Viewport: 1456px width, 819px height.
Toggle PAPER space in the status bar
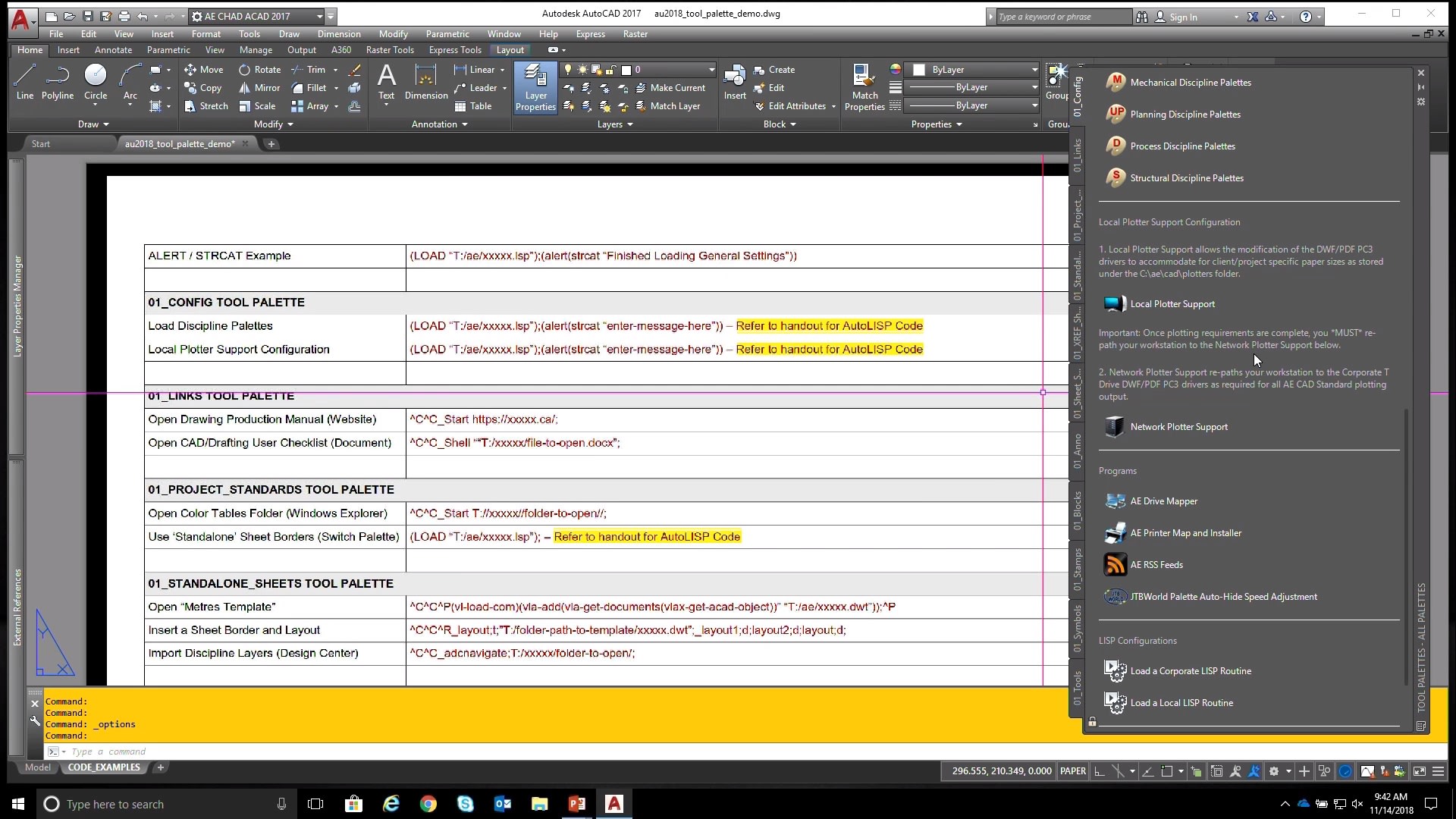coord(1073,771)
